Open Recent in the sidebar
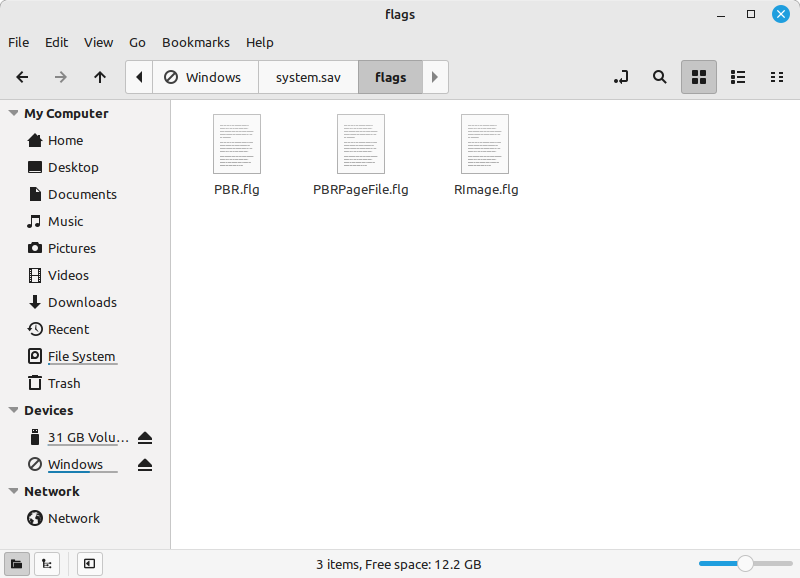Viewport: 800px width, 578px height. [x=85, y=330]
